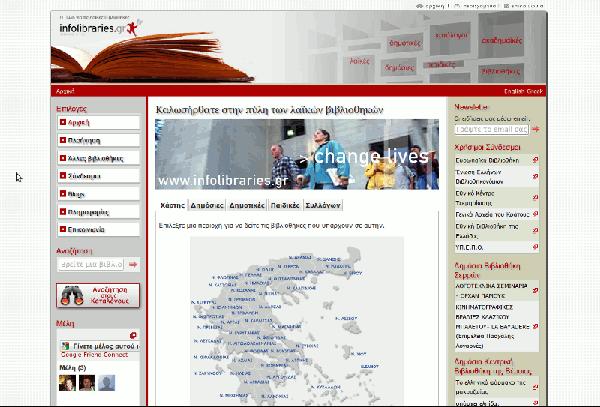Select Ν. ΛΑΡΙΣΑΣ on the map
600x407 pixels.
[270, 307]
